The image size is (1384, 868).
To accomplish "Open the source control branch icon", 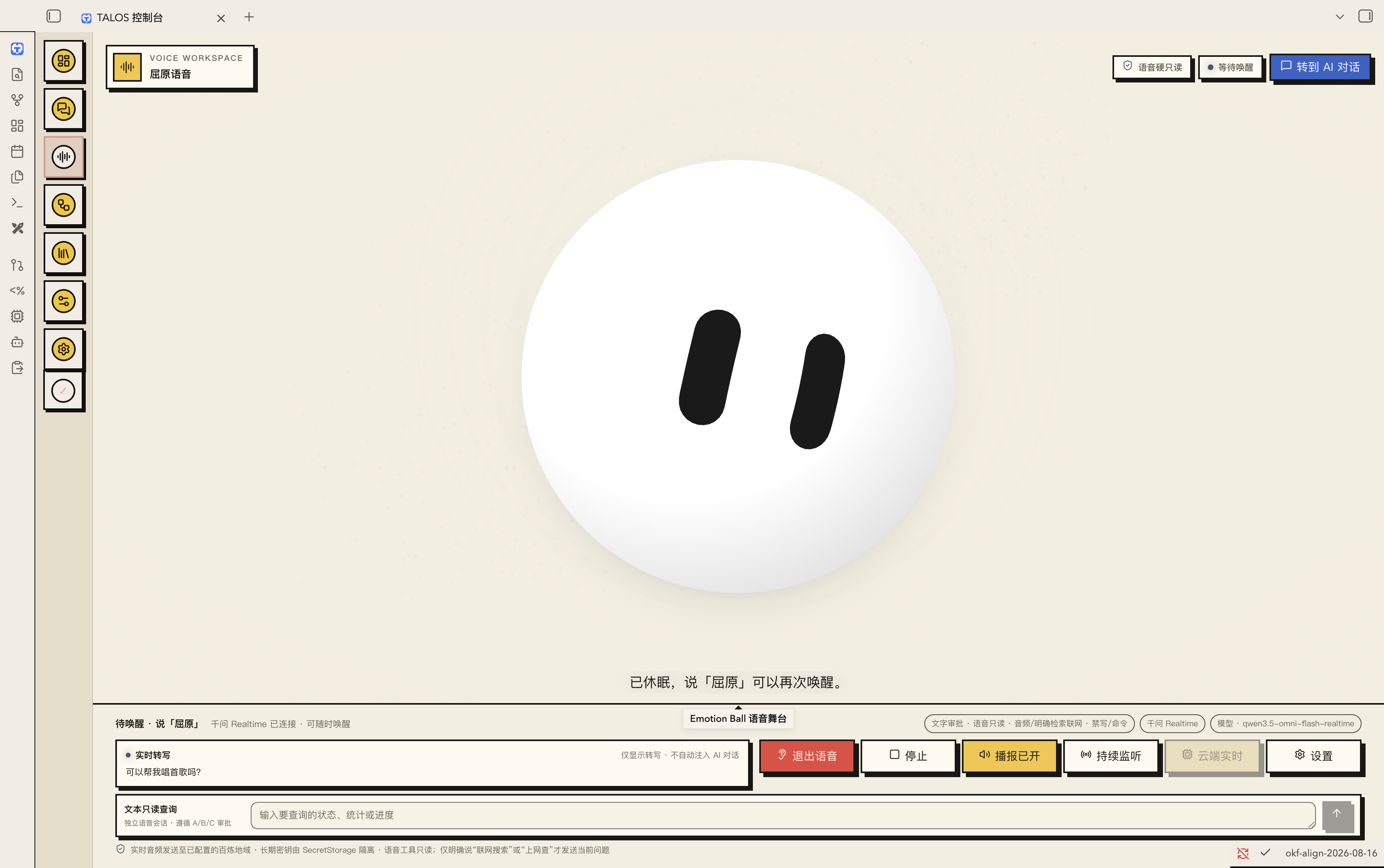I will point(17,100).
